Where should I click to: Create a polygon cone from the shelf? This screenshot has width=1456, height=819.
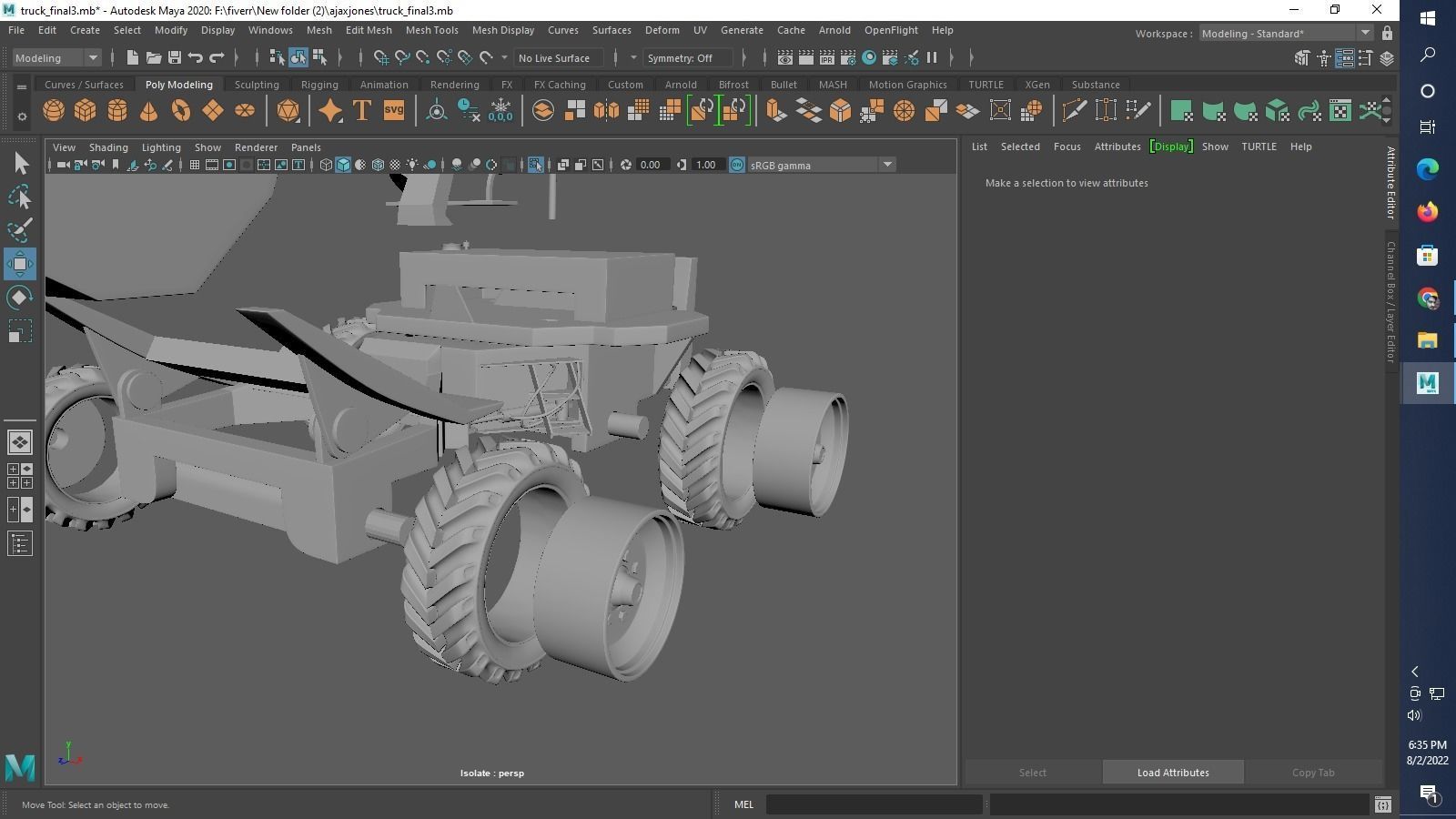(148, 111)
